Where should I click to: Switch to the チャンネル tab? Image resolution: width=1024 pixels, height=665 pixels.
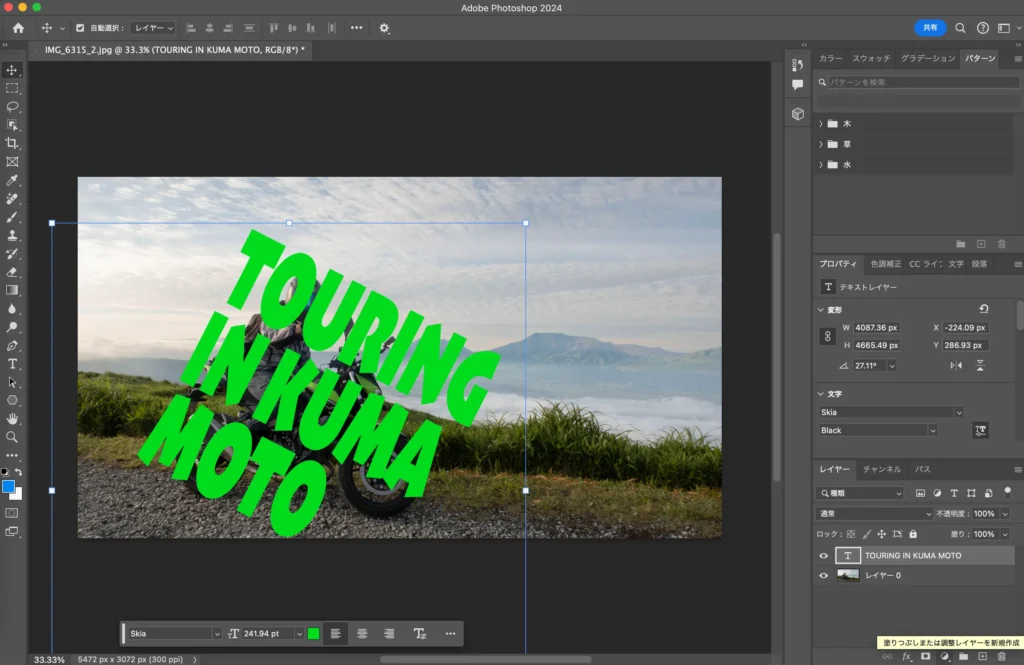tap(881, 469)
